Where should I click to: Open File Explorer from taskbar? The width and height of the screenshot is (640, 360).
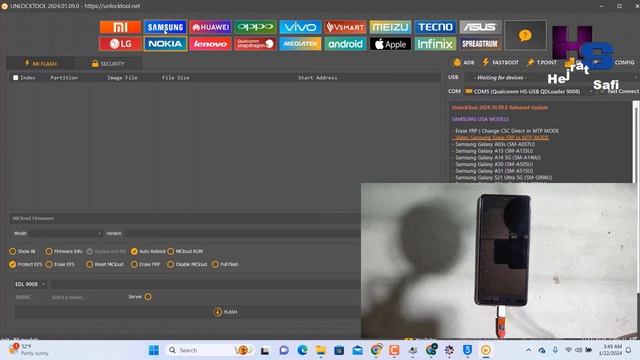click(321, 350)
